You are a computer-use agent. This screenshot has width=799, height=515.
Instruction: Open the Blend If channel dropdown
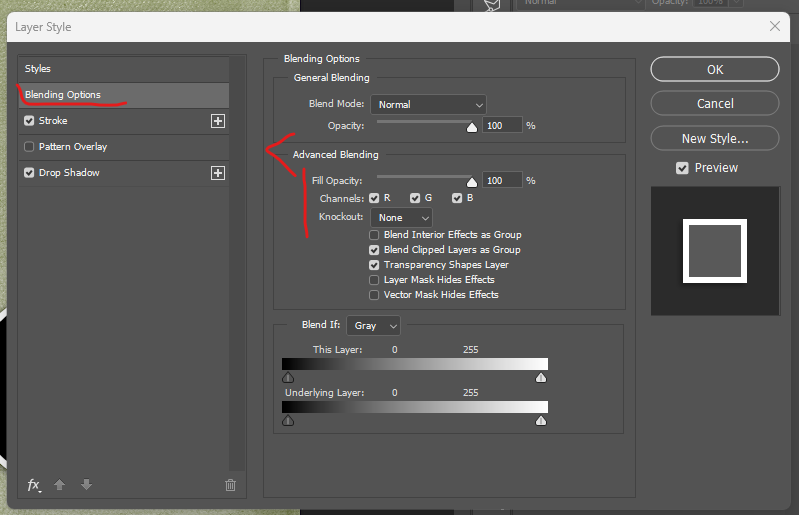pyautogui.click(x=374, y=326)
